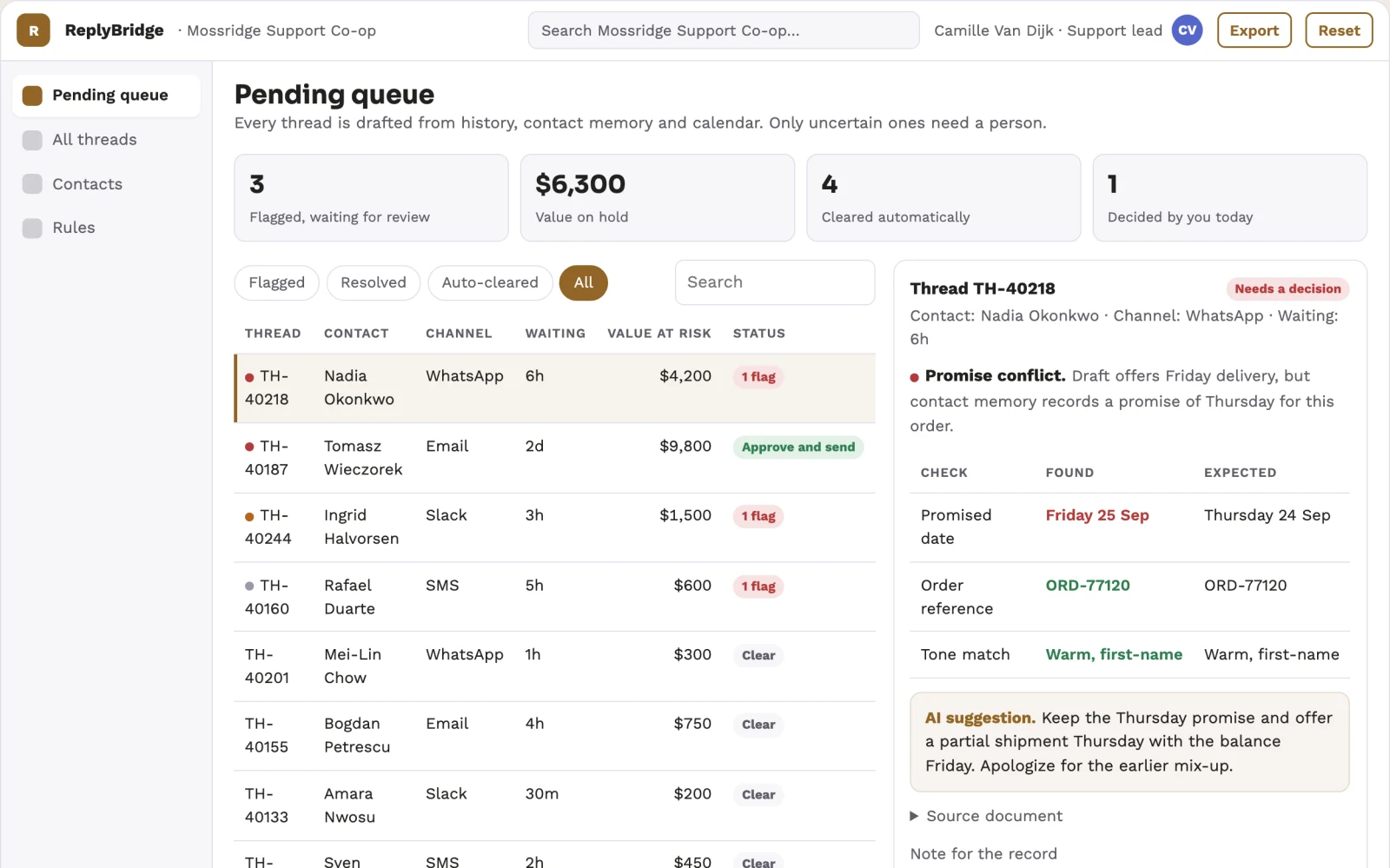This screenshot has height=868, width=1390.
Task: Click the Flagged, waiting for review card
Action: pos(371,198)
